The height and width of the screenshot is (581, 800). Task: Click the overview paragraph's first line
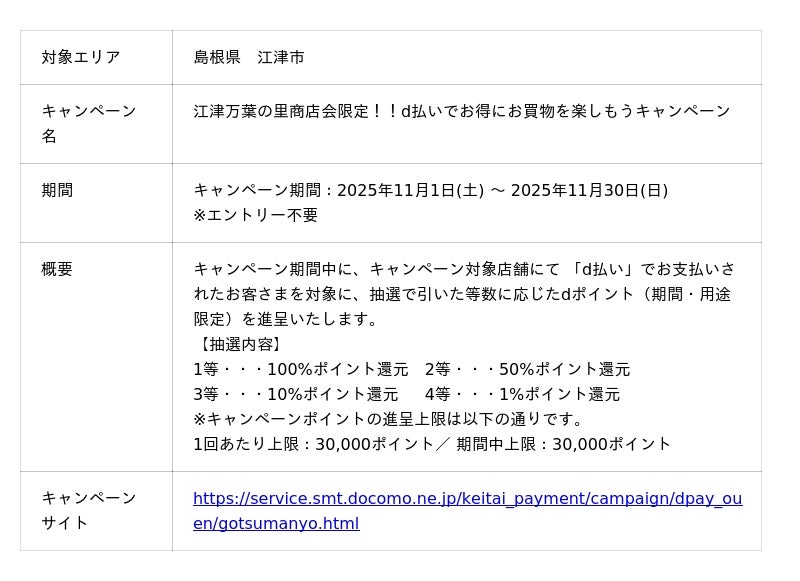(464, 269)
